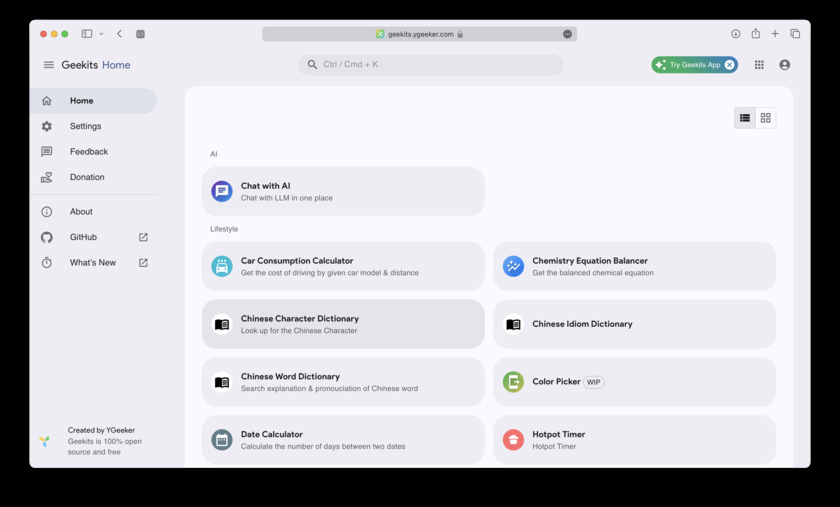The width and height of the screenshot is (840, 507).
Task: Open Safari downloads icon
Action: (x=736, y=34)
